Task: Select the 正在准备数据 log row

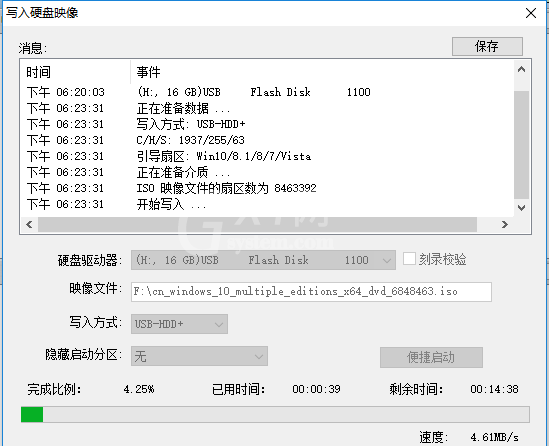Action: (x=268, y=108)
